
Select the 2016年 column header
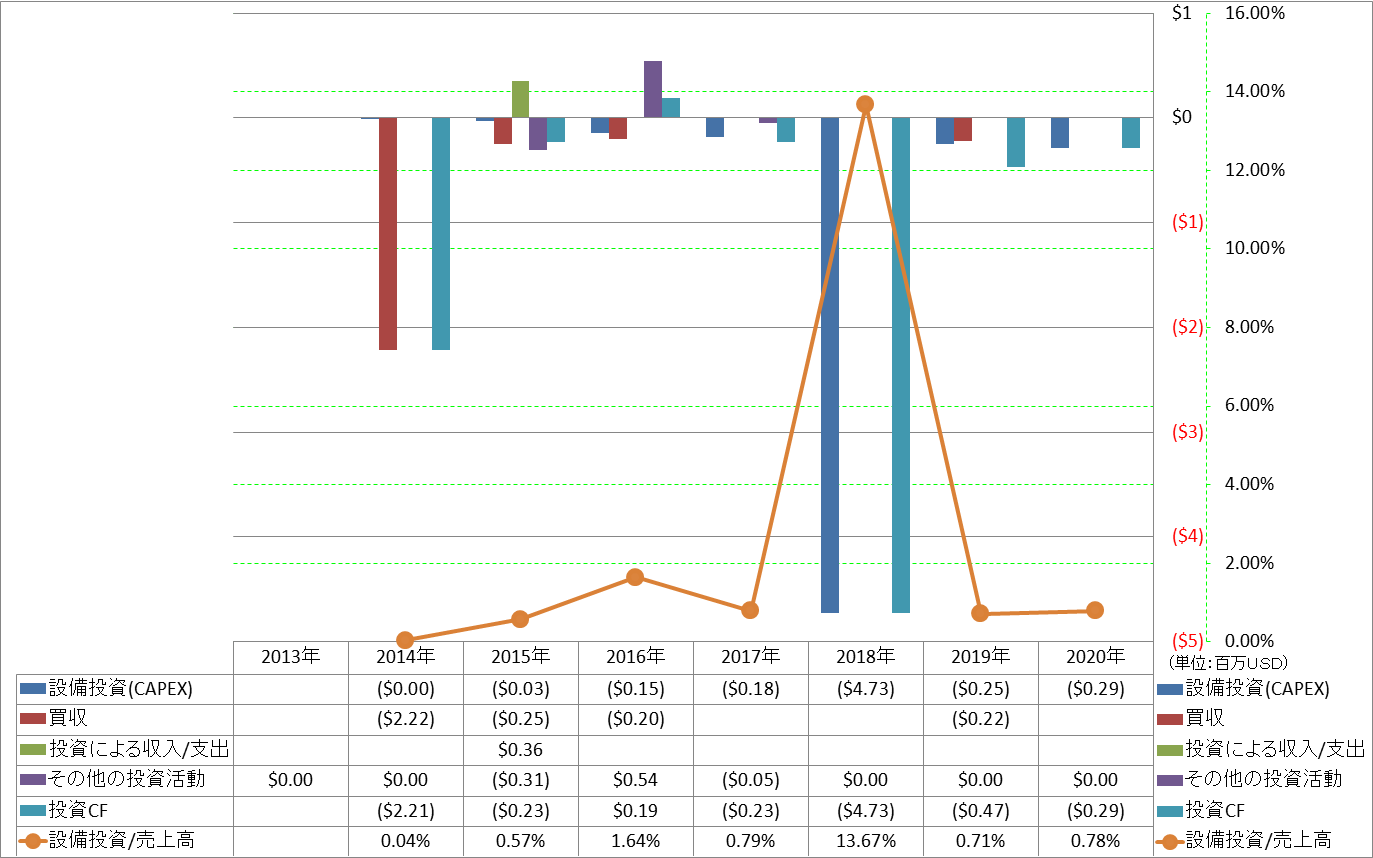(x=635, y=657)
